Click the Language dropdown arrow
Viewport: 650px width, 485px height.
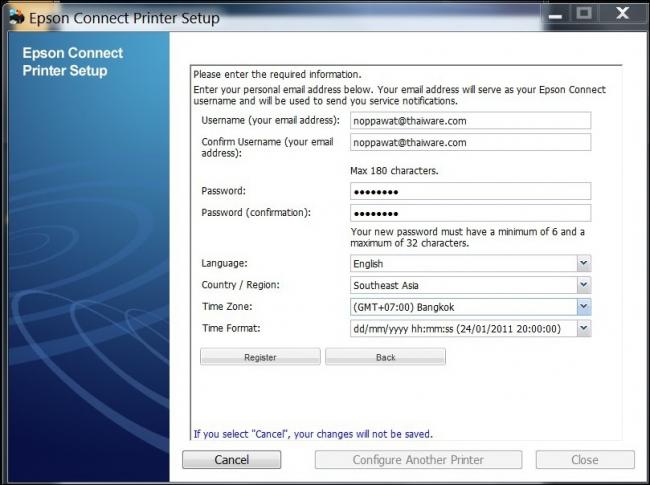584,263
